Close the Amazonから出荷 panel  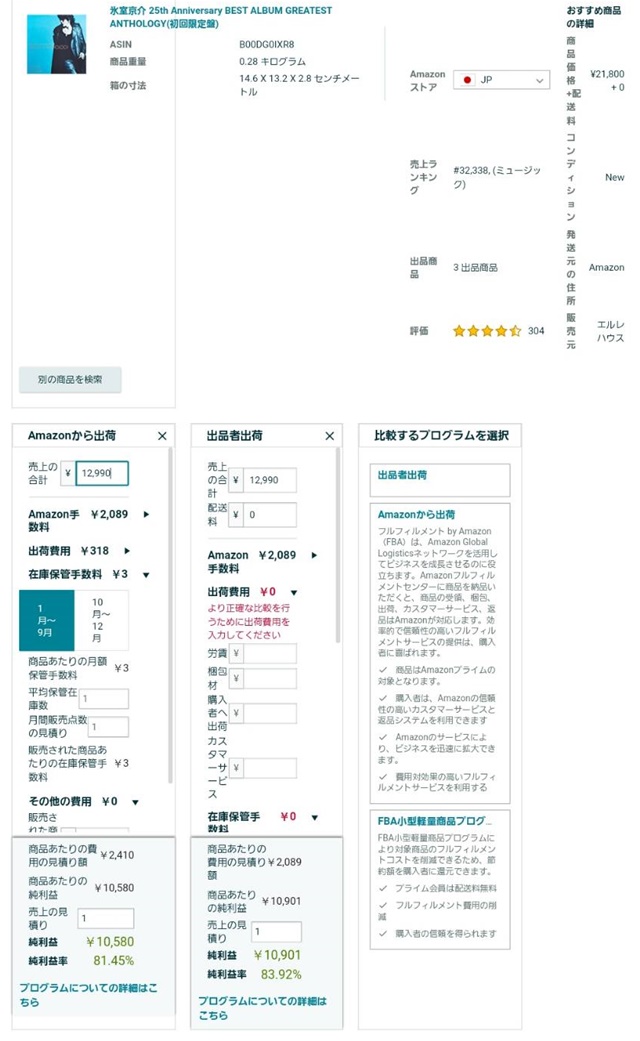[x=162, y=436]
